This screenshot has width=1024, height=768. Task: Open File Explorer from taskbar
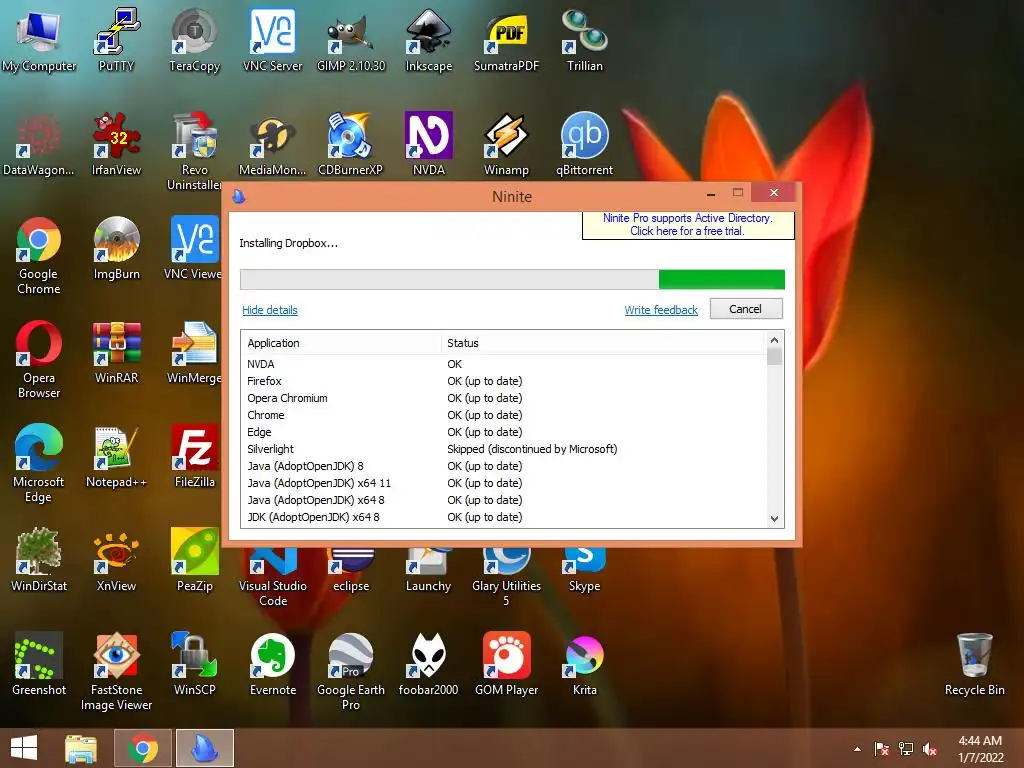(x=81, y=748)
